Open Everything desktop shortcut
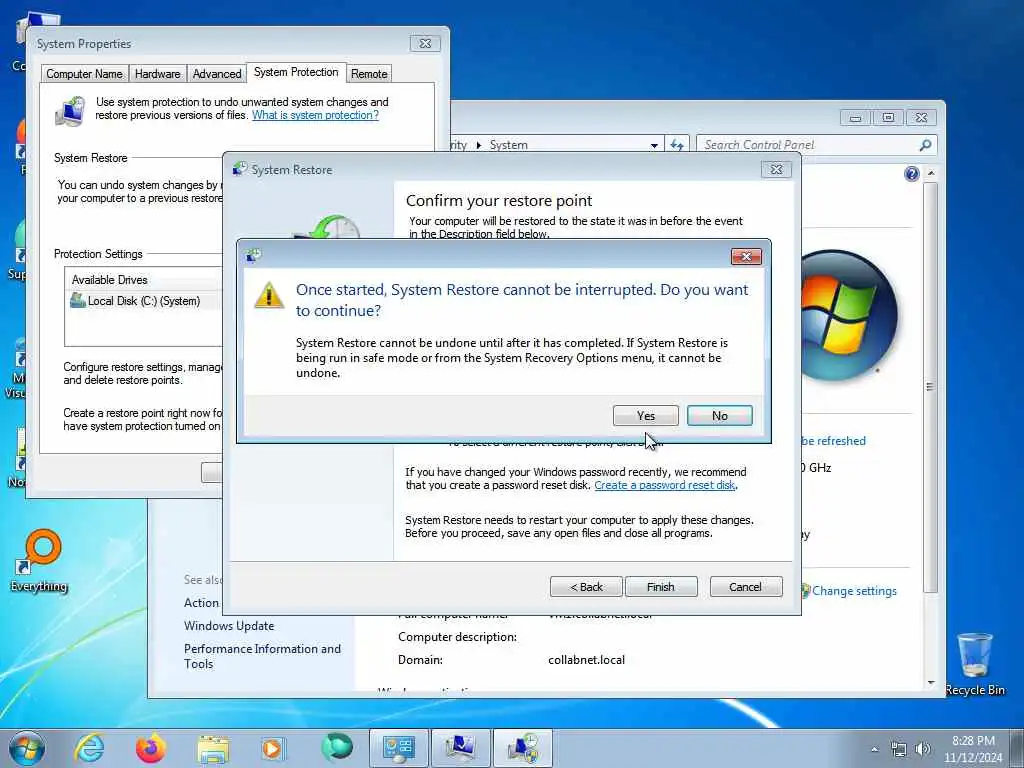 coord(39,561)
